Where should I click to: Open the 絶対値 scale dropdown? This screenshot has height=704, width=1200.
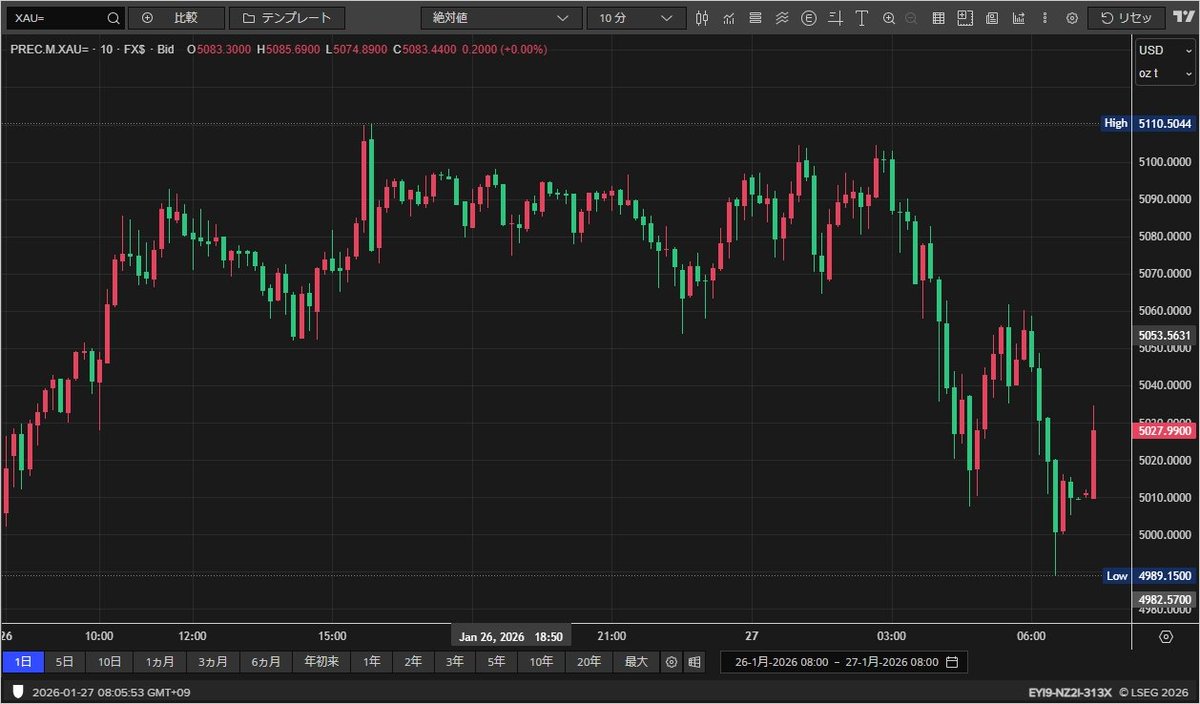[501, 18]
